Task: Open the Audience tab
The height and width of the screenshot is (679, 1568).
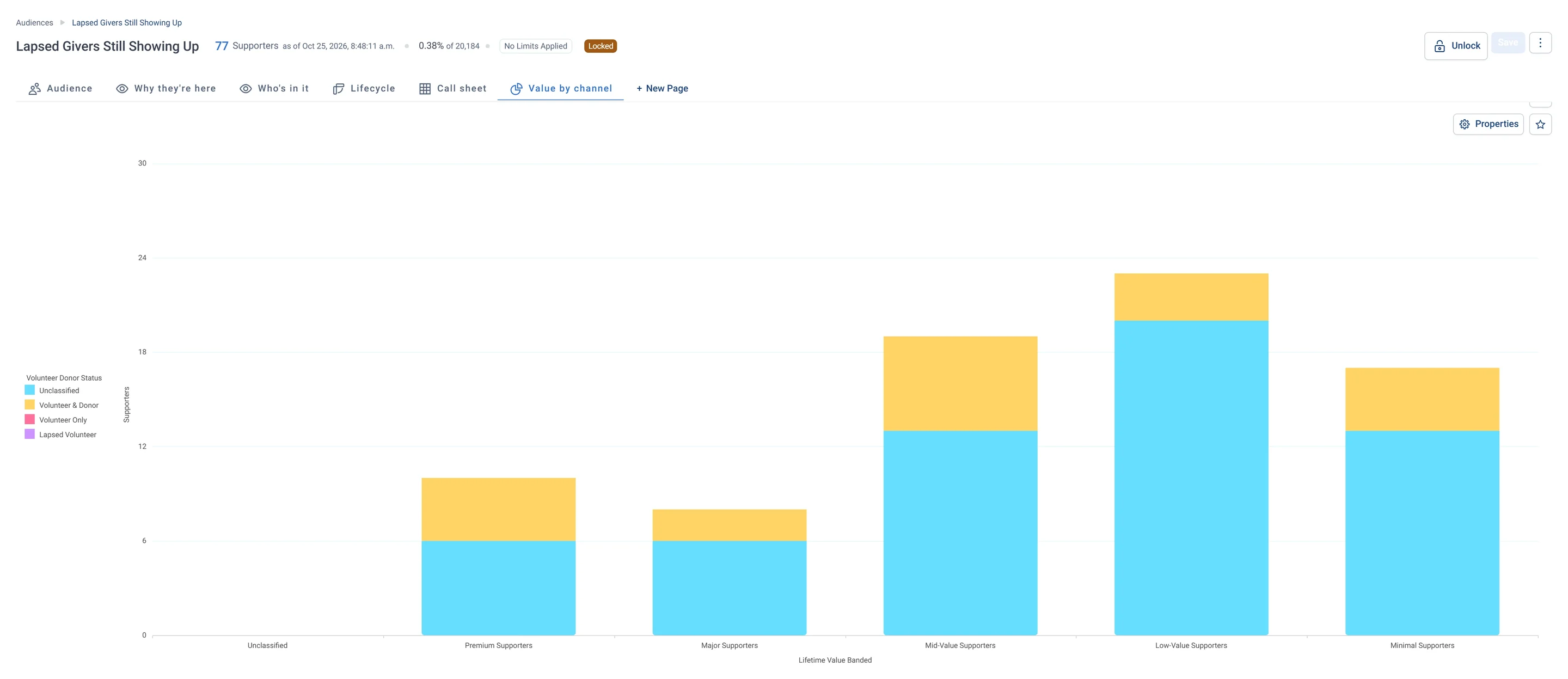Action: point(60,89)
